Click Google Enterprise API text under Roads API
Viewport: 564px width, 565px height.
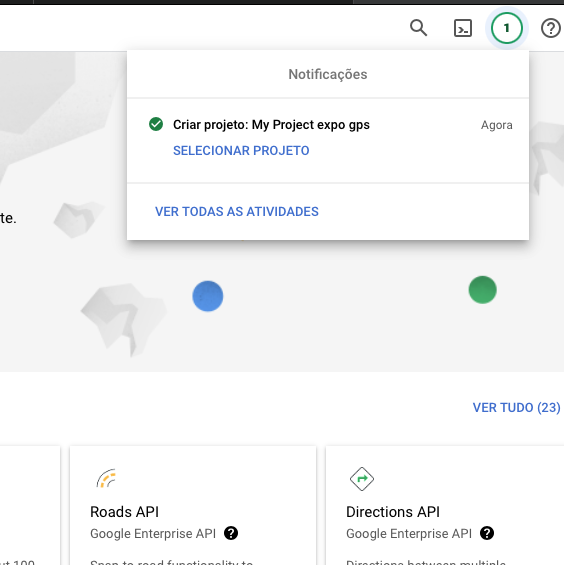pos(153,534)
